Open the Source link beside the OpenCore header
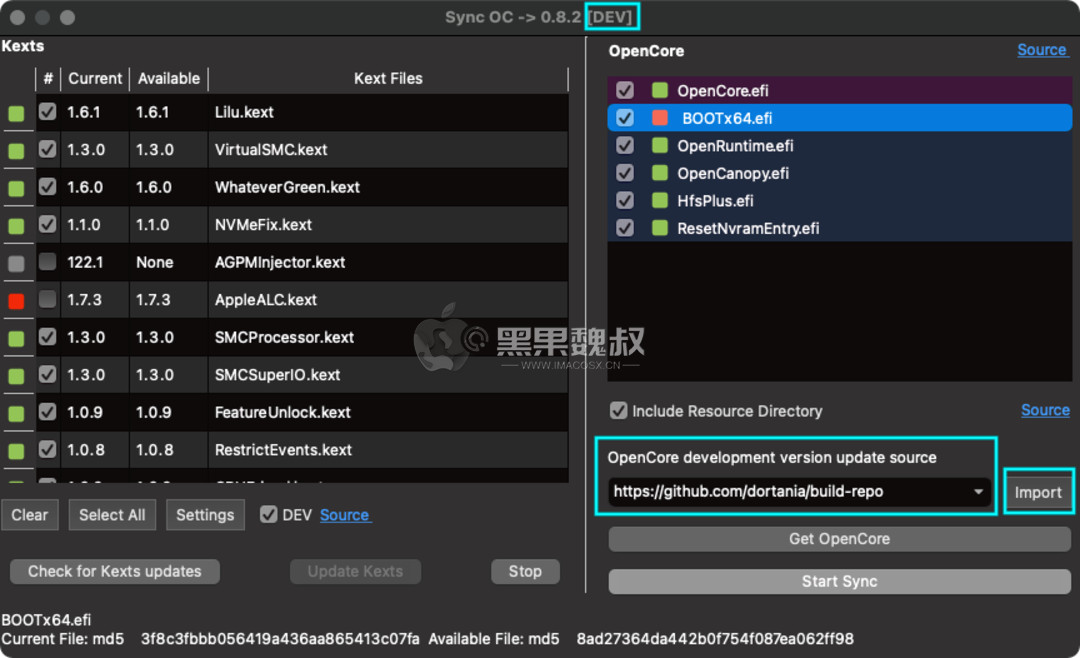Viewport: 1080px width, 658px height. (x=1043, y=49)
